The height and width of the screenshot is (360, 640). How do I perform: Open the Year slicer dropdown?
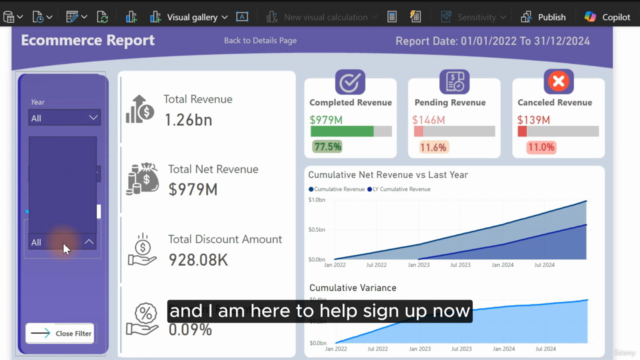(64, 118)
